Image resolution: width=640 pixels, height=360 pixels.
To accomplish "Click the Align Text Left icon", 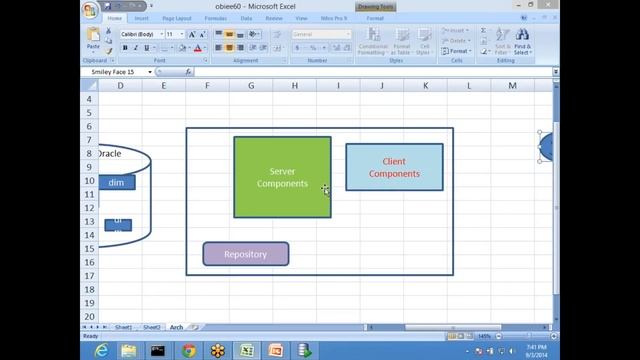I will click(x=219, y=48).
